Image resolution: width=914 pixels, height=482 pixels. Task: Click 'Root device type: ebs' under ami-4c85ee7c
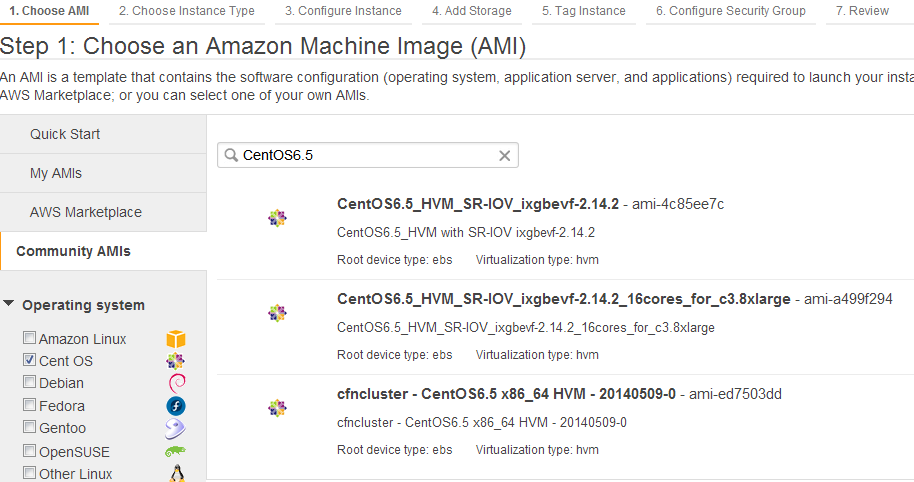[395, 260]
